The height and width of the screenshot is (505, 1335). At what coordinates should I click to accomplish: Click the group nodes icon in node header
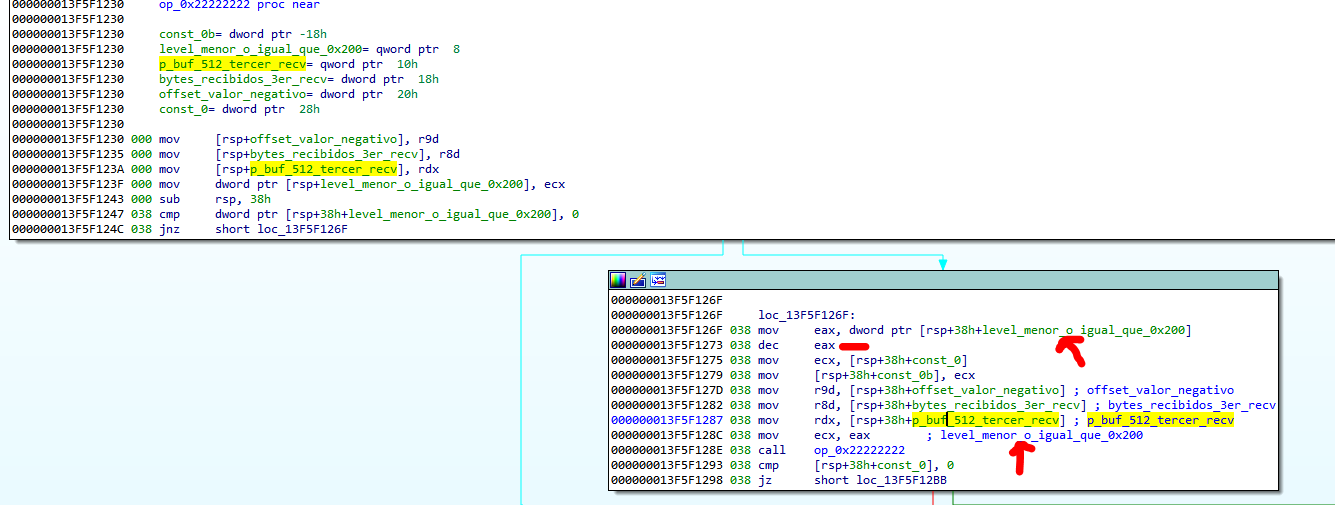click(657, 280)
